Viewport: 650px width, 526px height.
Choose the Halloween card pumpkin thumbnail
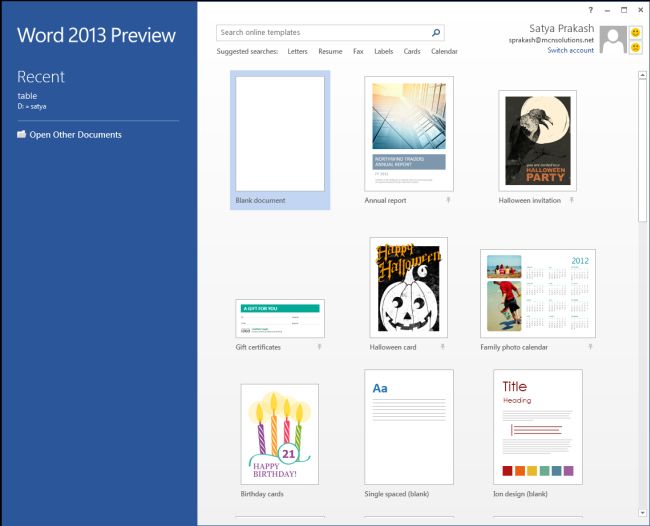point(409,288)
